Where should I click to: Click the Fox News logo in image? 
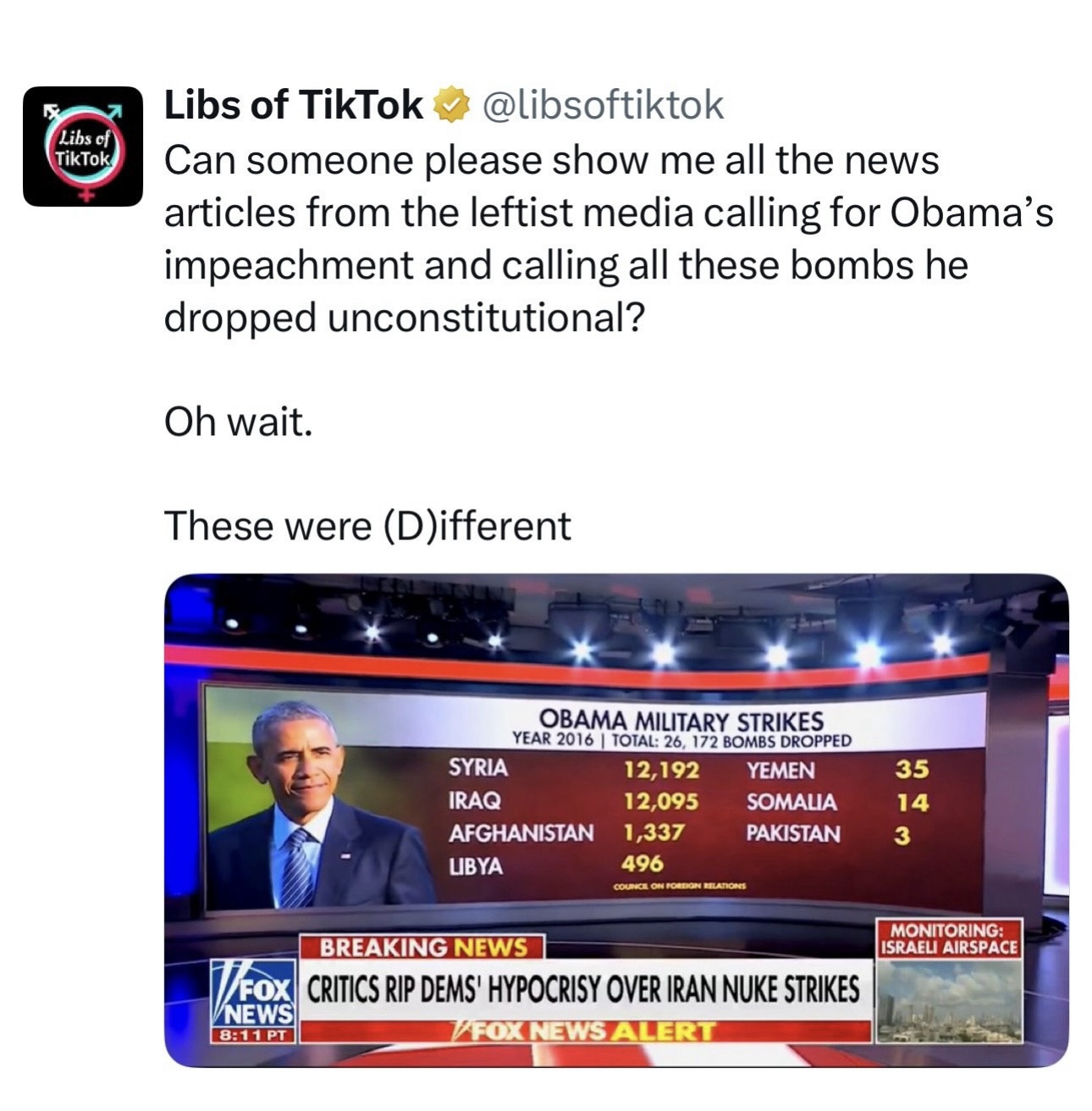point(255,993)
